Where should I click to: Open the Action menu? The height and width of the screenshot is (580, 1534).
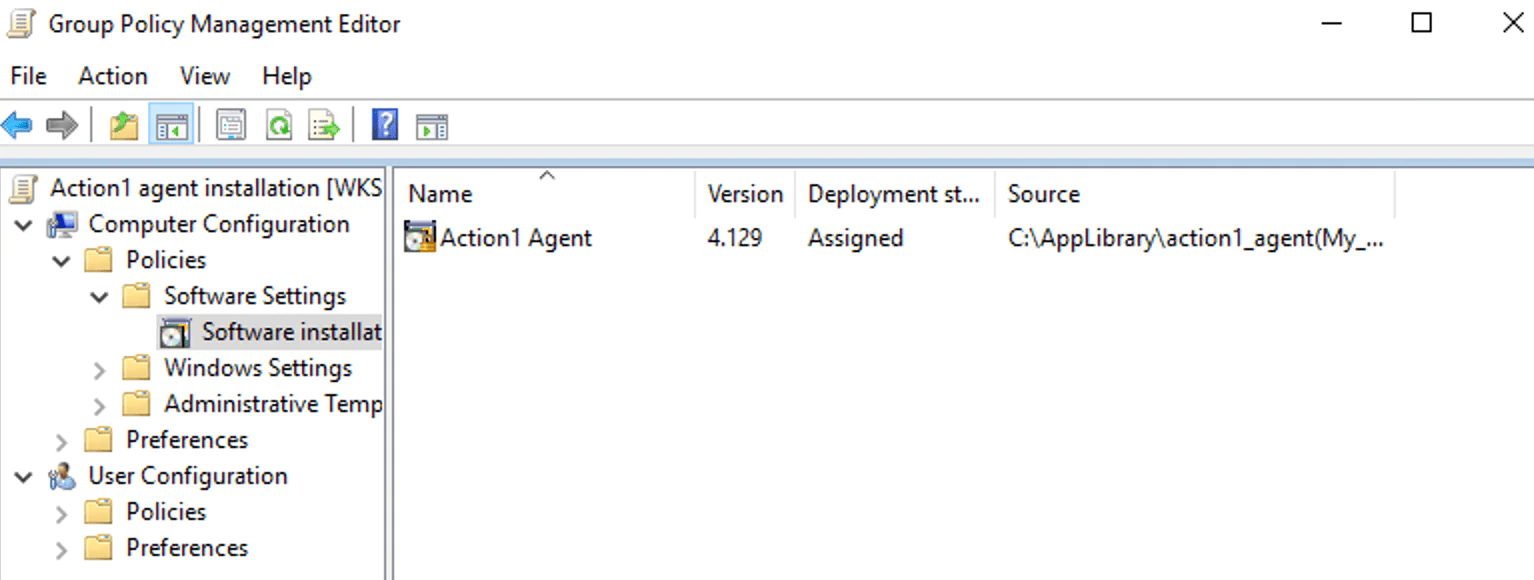tap(113, 76)
